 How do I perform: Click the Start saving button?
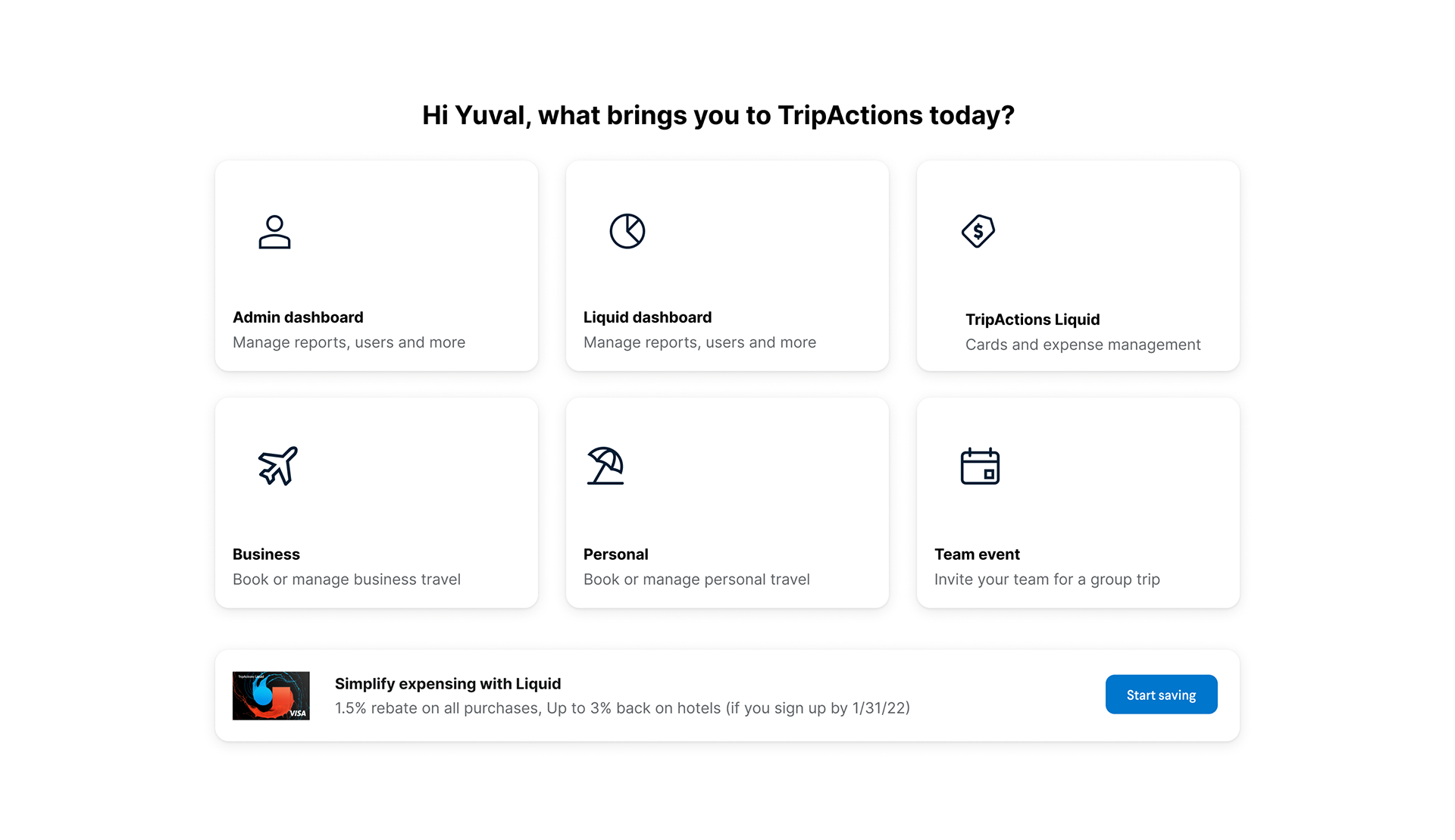point(1161,695)
